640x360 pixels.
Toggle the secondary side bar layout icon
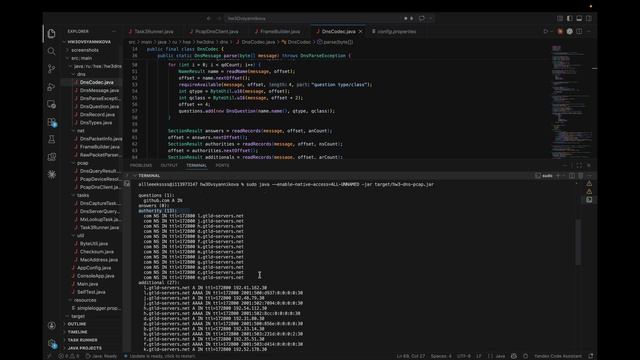pos(589,18)
